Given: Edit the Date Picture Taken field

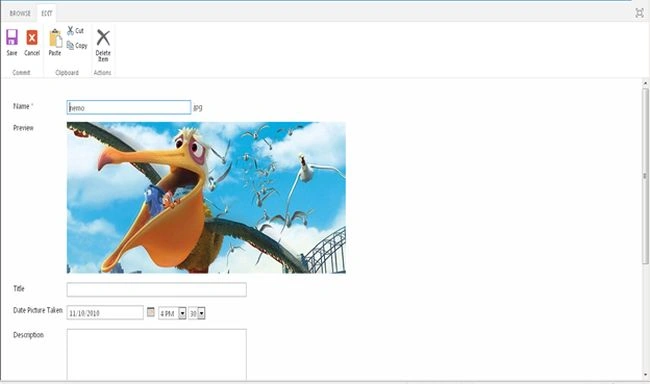Looking at the screenshot, I should [105, 313].
